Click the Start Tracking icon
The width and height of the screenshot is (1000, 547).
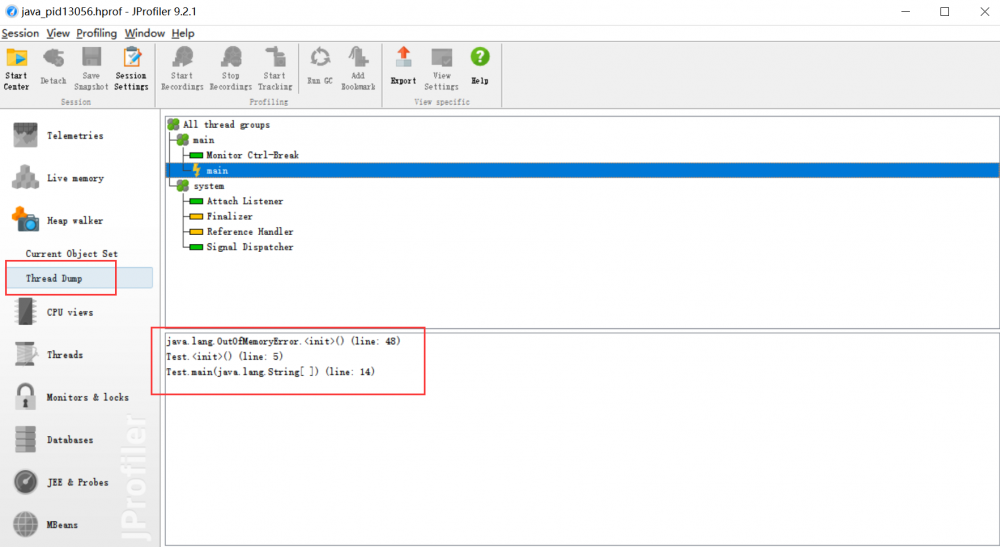click(275, 69)
